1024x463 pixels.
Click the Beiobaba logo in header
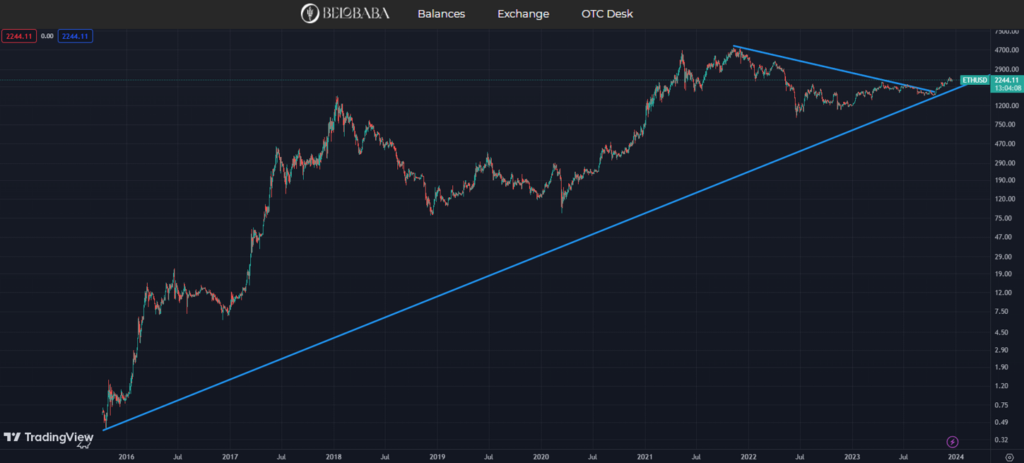click(343, 14)
